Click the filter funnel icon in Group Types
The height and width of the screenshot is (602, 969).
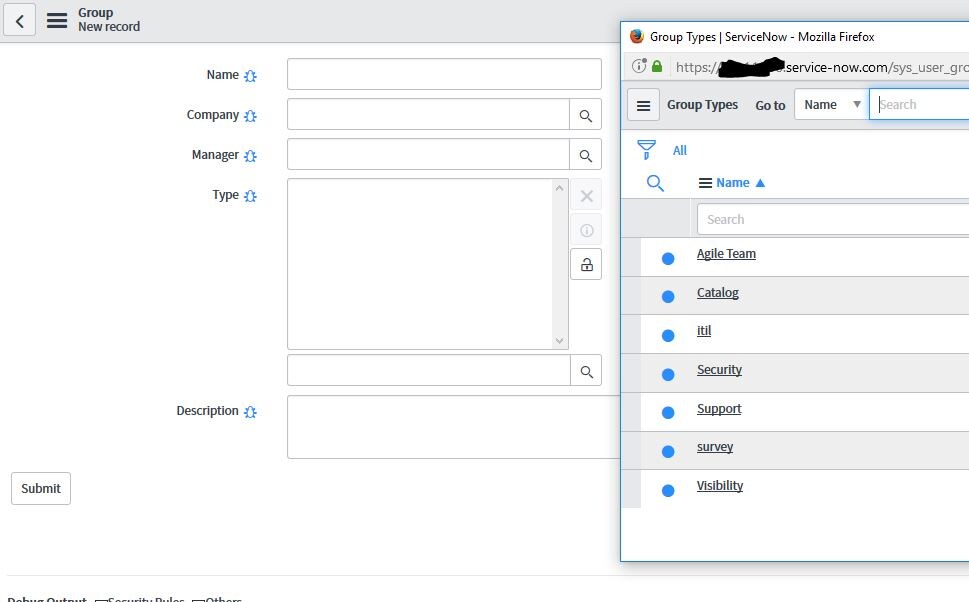tap(647, 150)
